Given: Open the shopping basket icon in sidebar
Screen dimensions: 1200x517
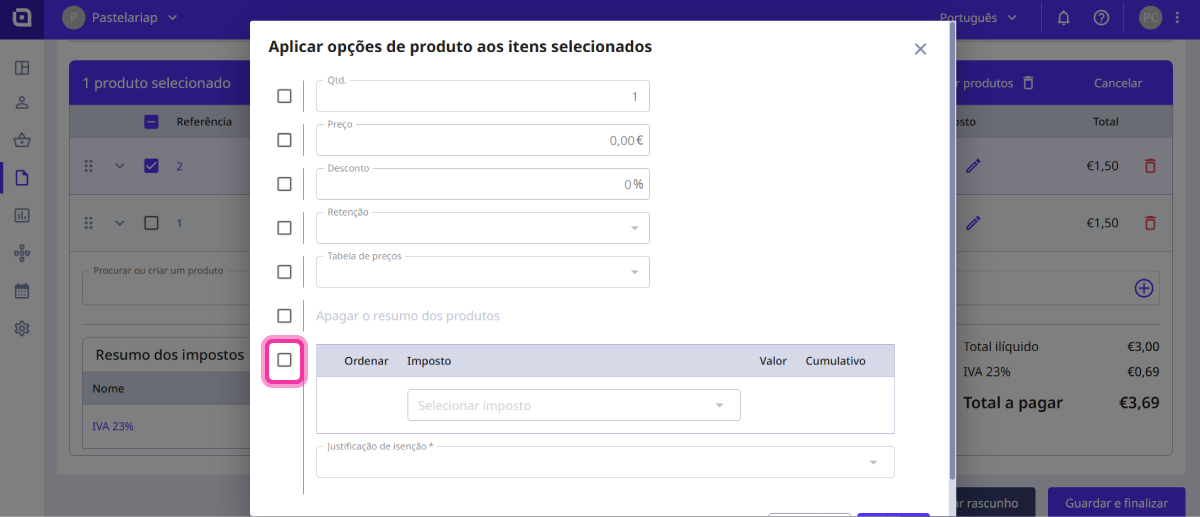Looking at the screenshot, I should pos(22,140).
